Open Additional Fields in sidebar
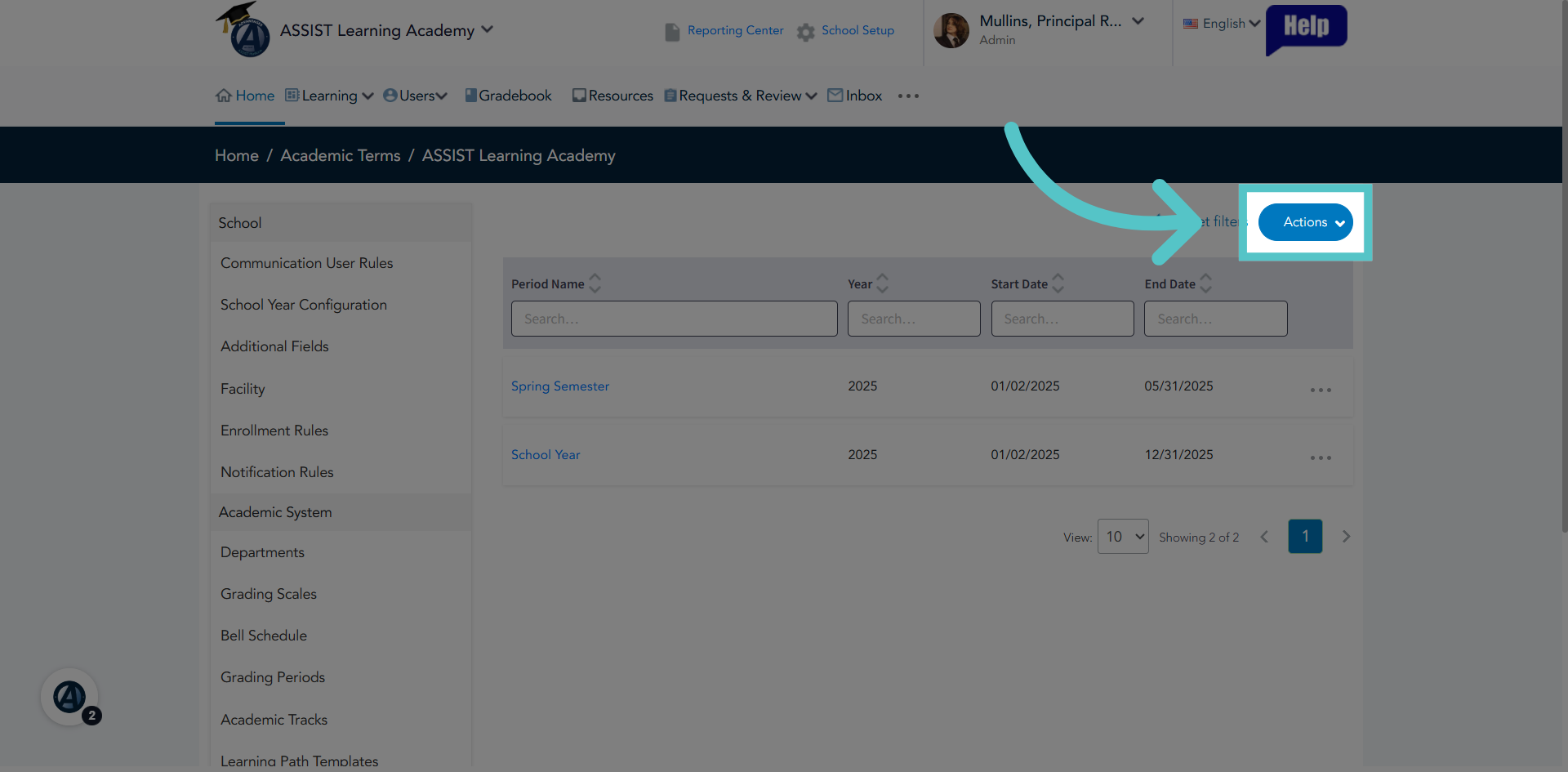The height and width of the screenshot is (772, 1568). coord(274,346)
